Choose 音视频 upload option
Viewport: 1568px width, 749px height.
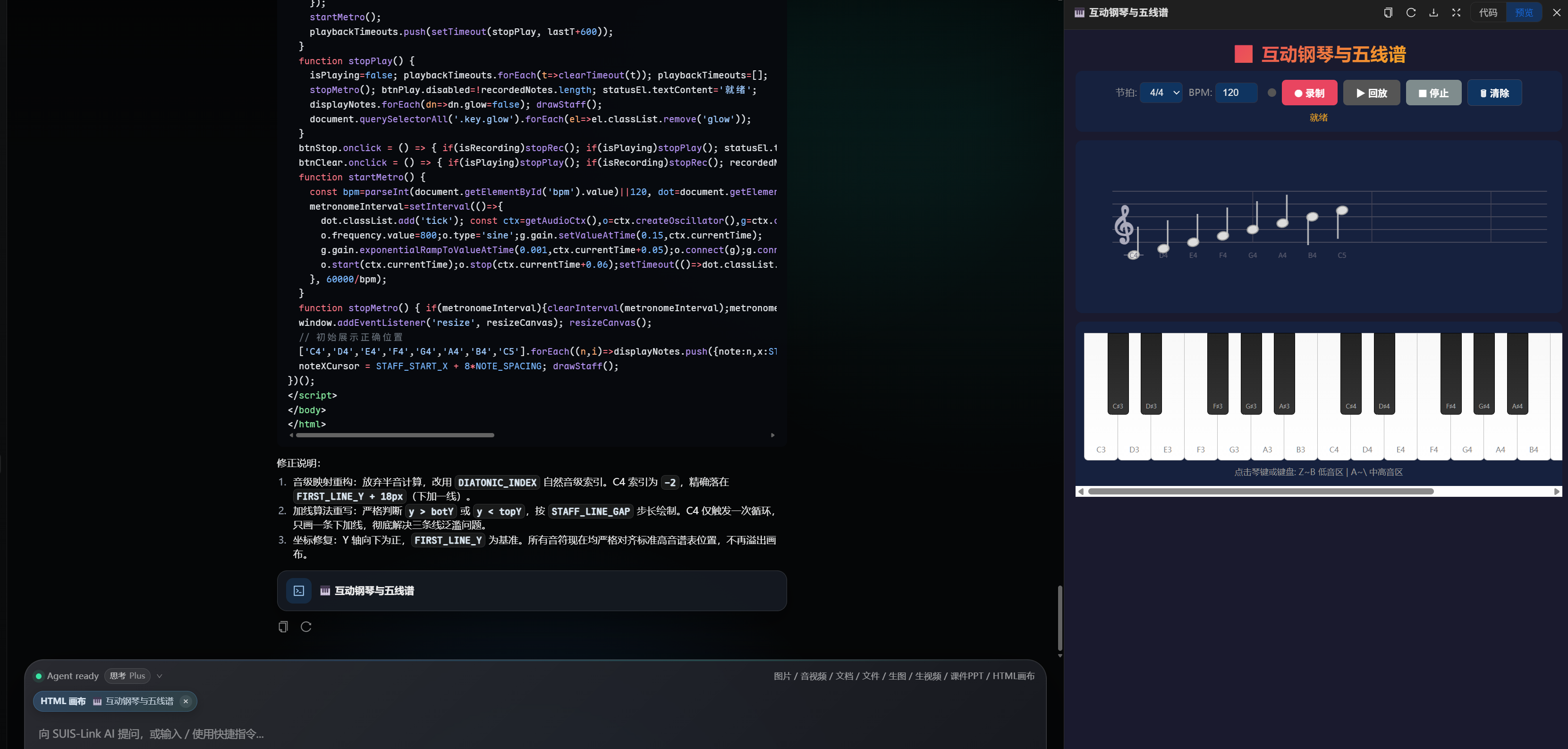coord(813,676)
